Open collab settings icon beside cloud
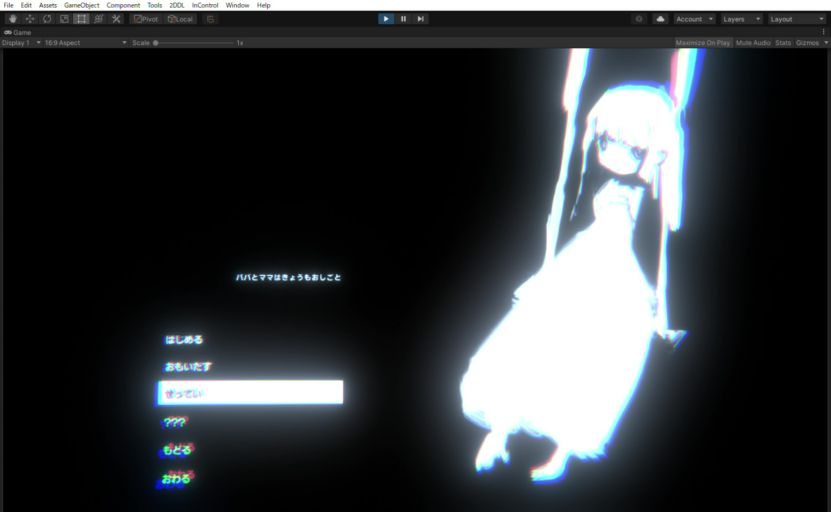The image size is (831, 512). coord(639,19)
